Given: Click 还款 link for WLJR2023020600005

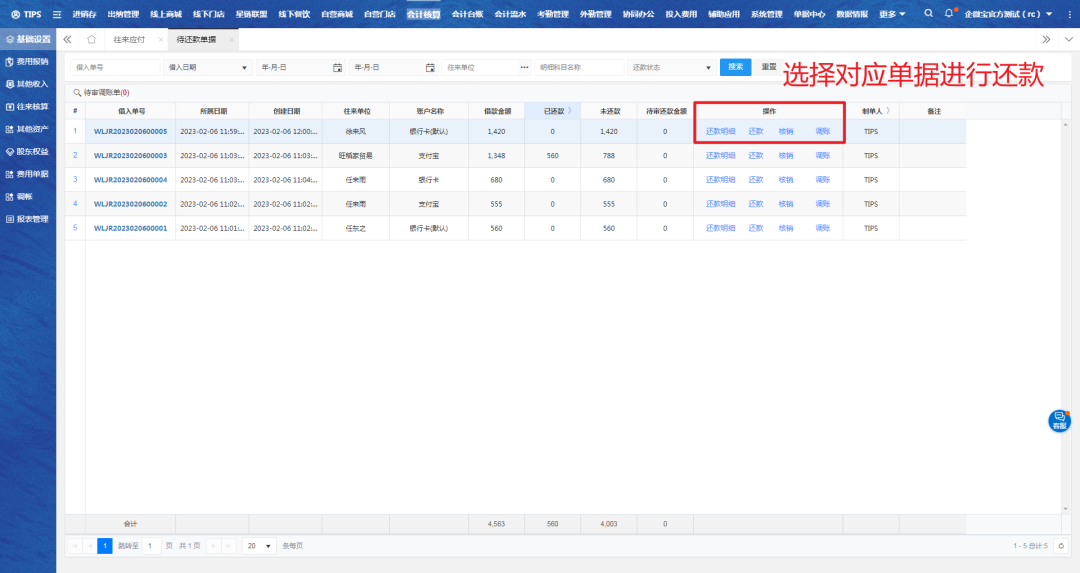Looking at the screenshot, I should [756, 132].
